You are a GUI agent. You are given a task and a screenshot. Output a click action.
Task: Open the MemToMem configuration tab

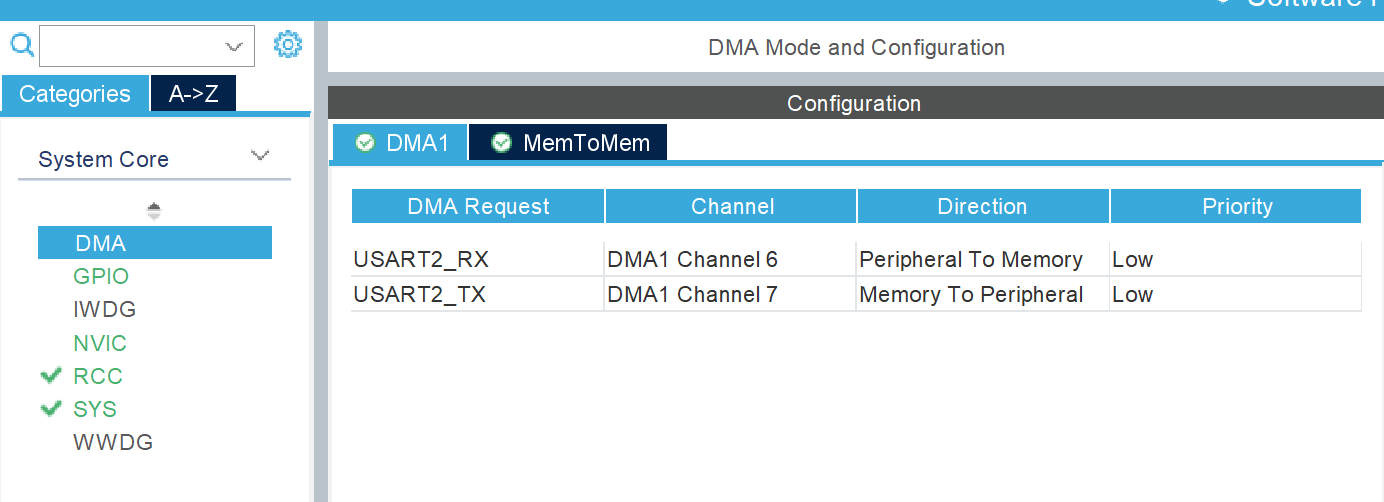pos(568,143)
